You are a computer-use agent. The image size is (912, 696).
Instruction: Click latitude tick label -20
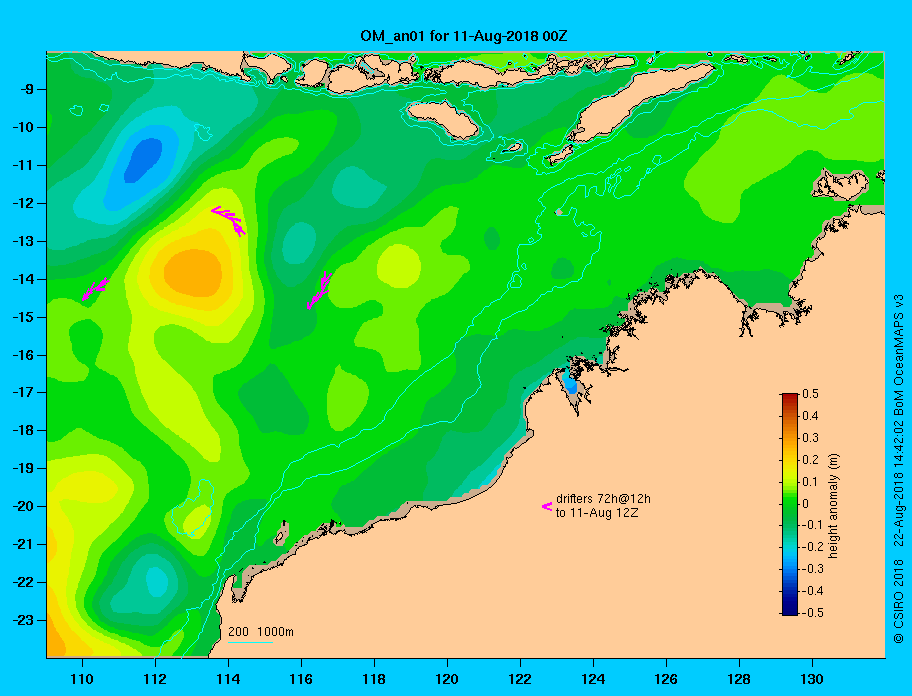click(24, 506)
